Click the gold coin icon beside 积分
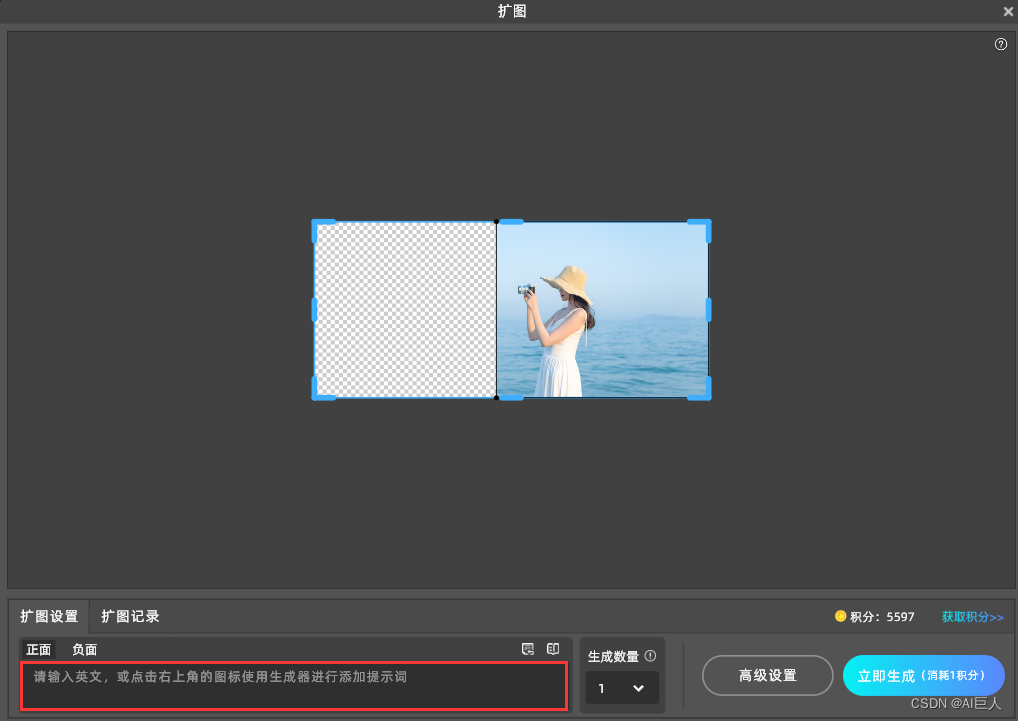 click(840, 616)
